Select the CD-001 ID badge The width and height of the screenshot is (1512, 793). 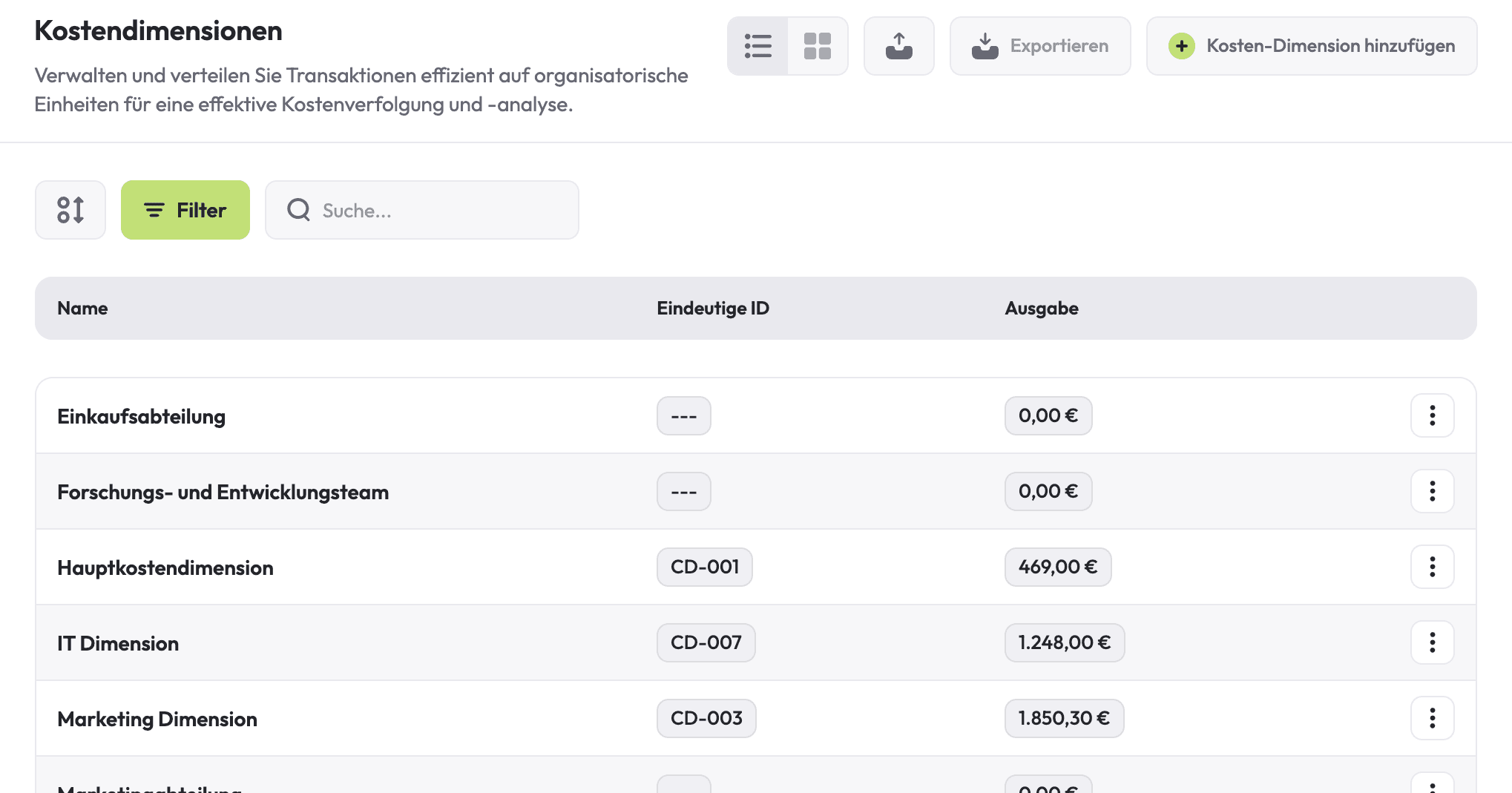(x=704, y=567)
